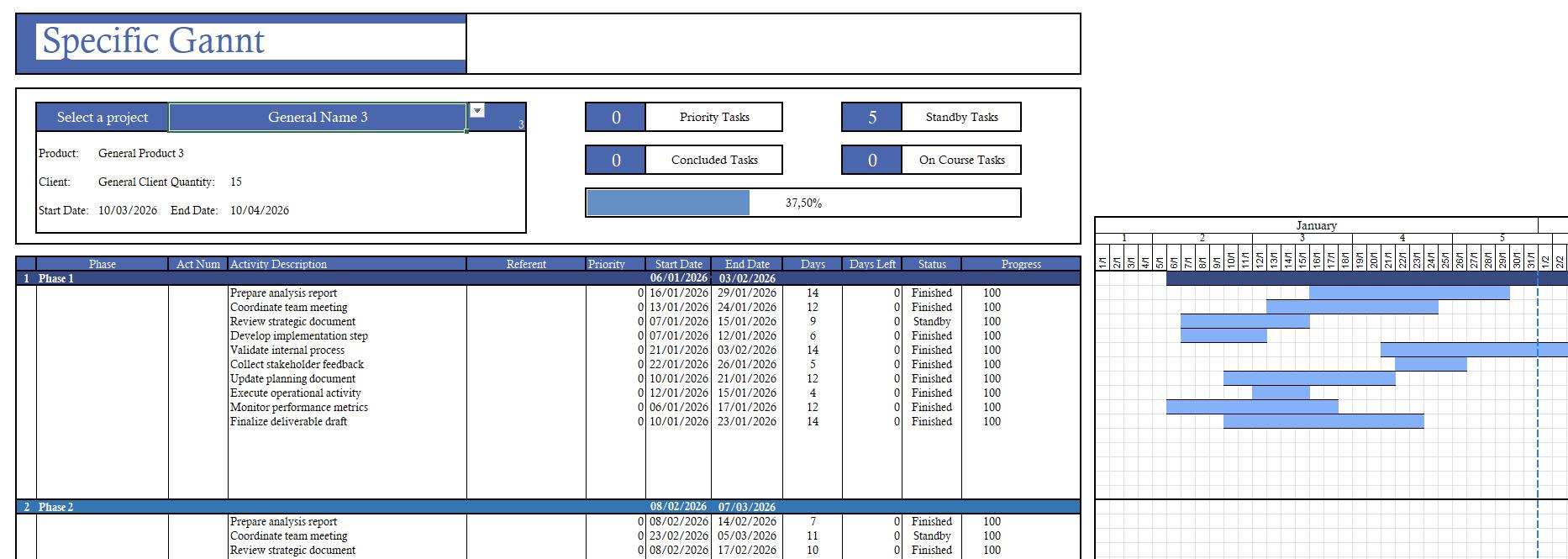Click the Priority Tasks count 0
The width and height of the screenshot is (1568, 559).
point(616,117)
